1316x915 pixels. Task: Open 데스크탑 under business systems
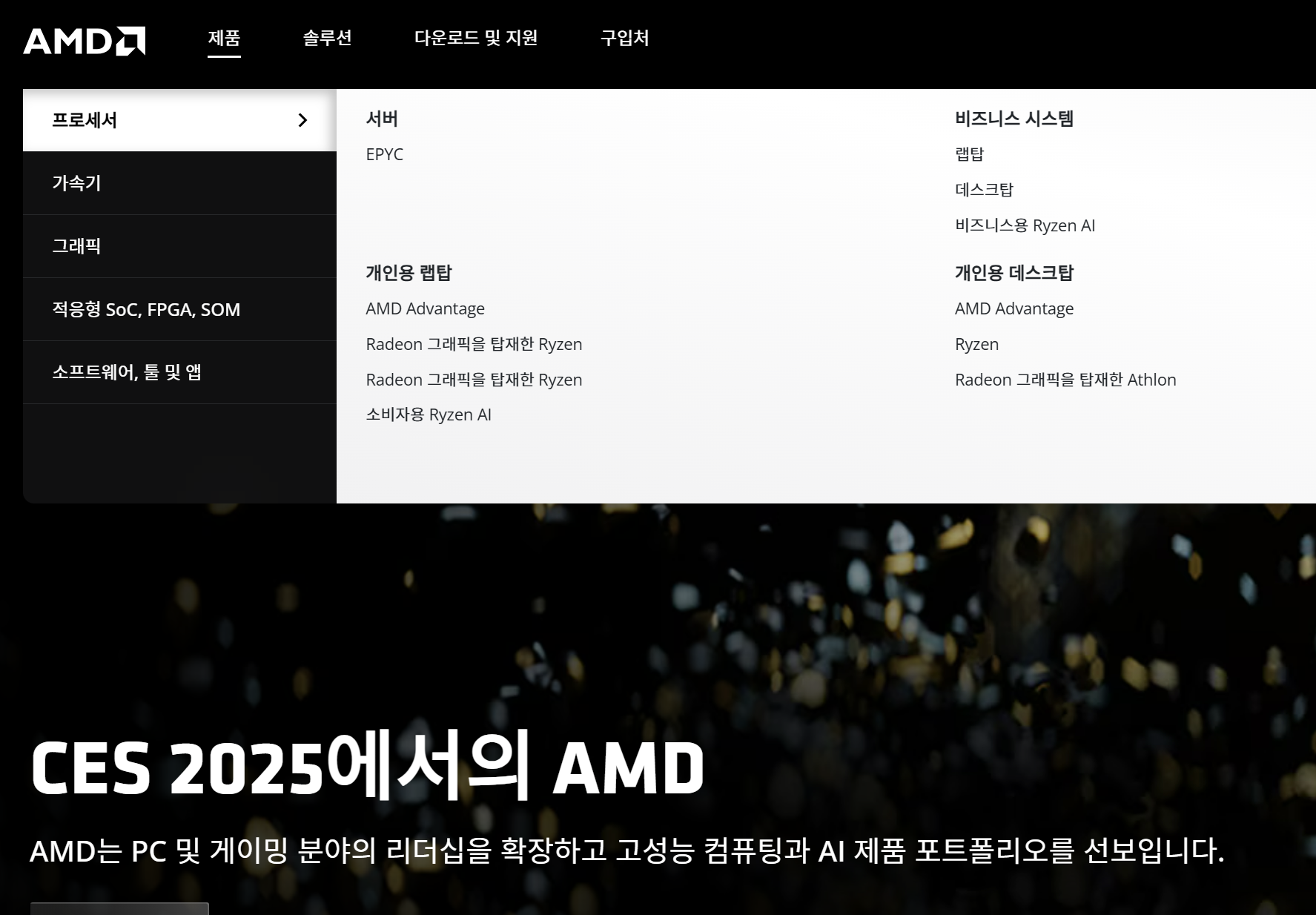point(984,190)
